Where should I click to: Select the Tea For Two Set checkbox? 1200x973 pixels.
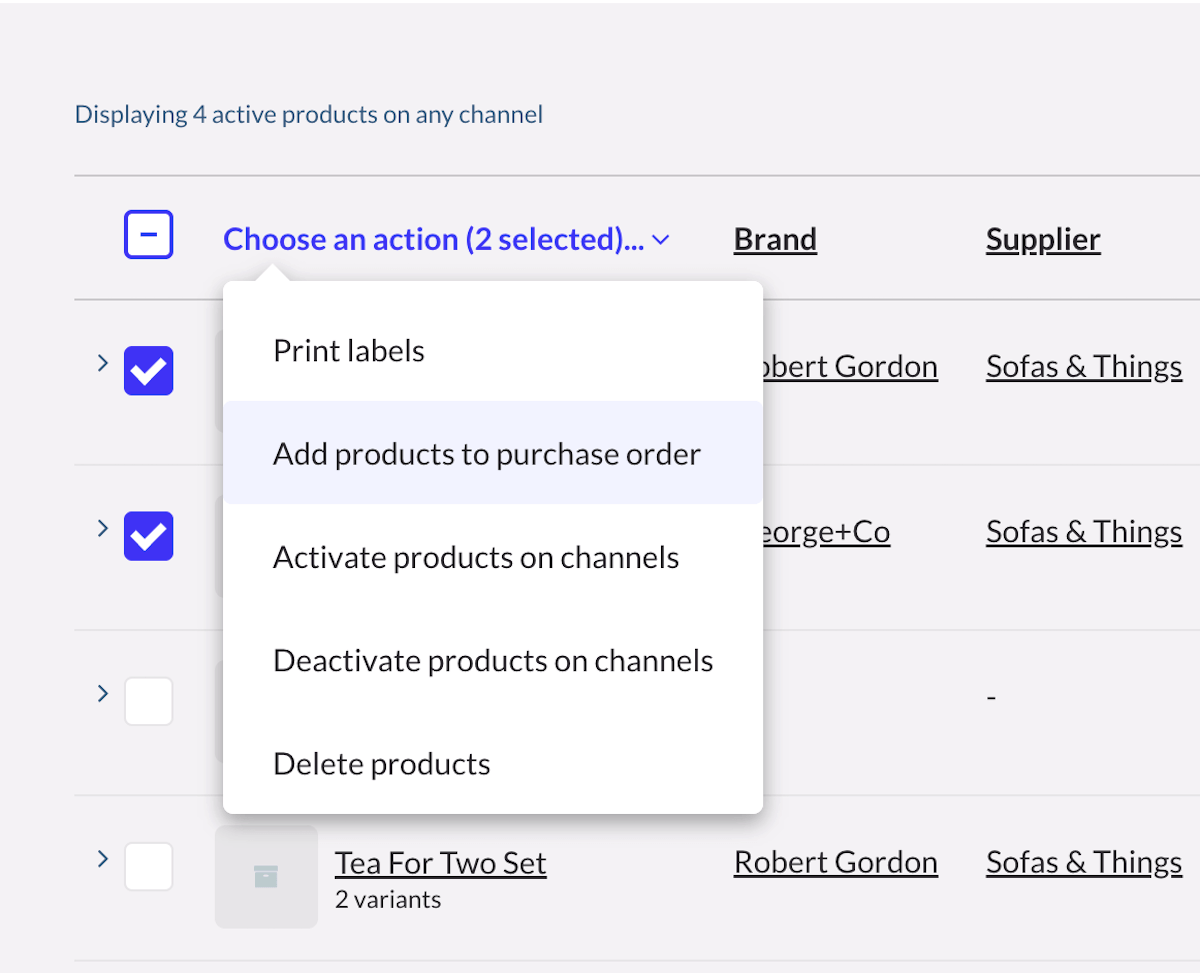(148, 866)
